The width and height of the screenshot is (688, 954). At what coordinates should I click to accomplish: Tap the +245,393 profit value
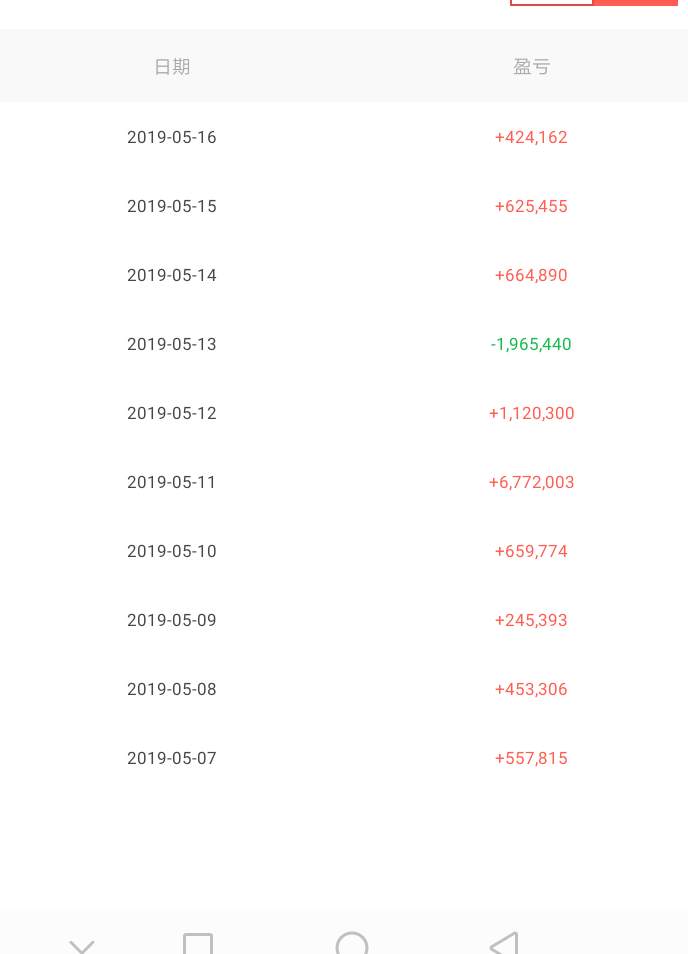coord(531,620)
